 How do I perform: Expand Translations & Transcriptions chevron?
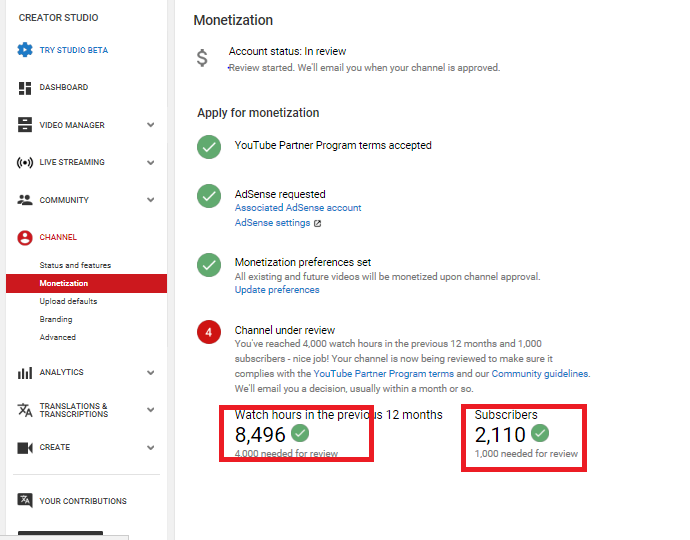150,410
